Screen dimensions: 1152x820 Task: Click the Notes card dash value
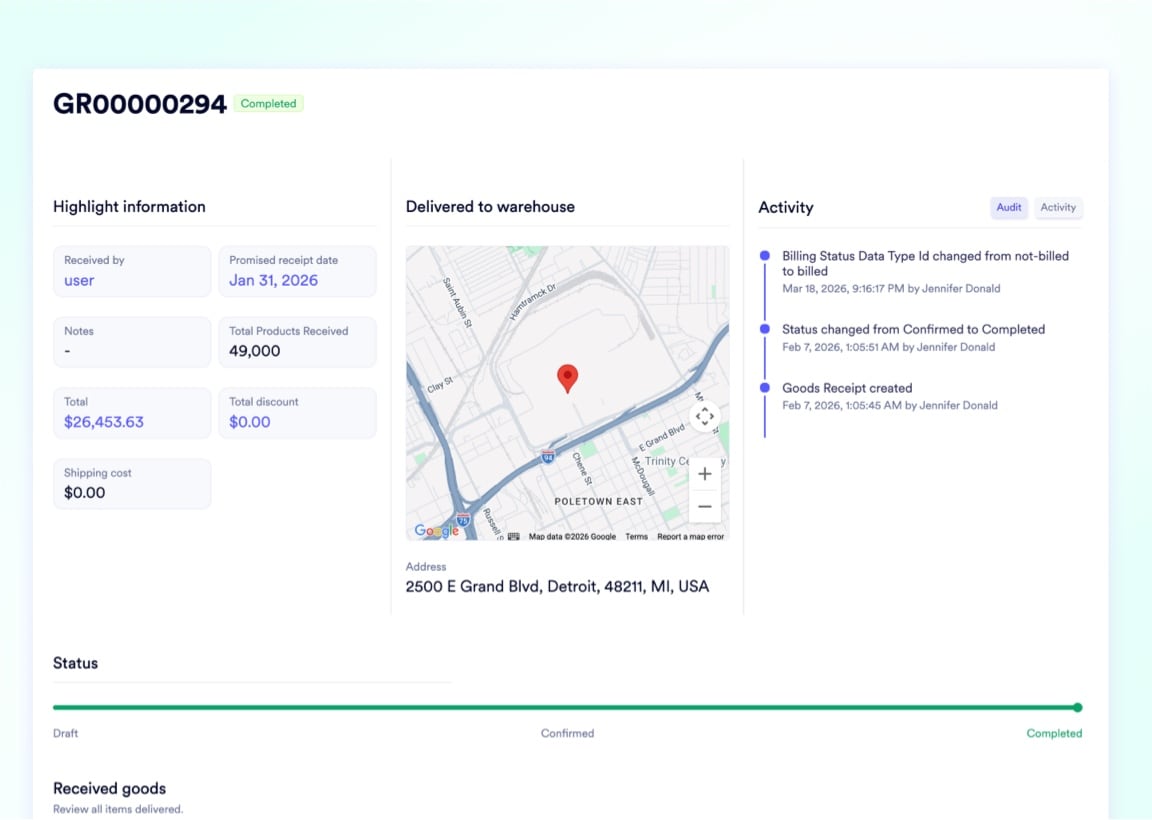pyautogui.click(x=68, y=351)
